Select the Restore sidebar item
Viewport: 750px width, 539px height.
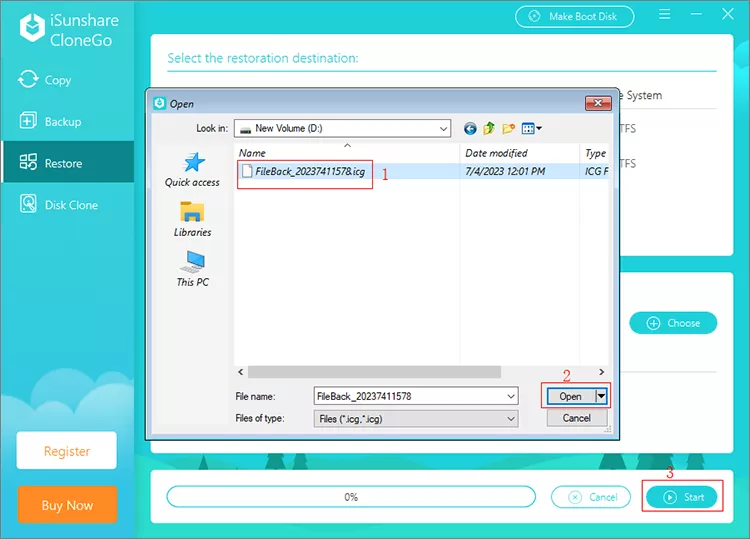pyautogui.click(x=68, y=163)
